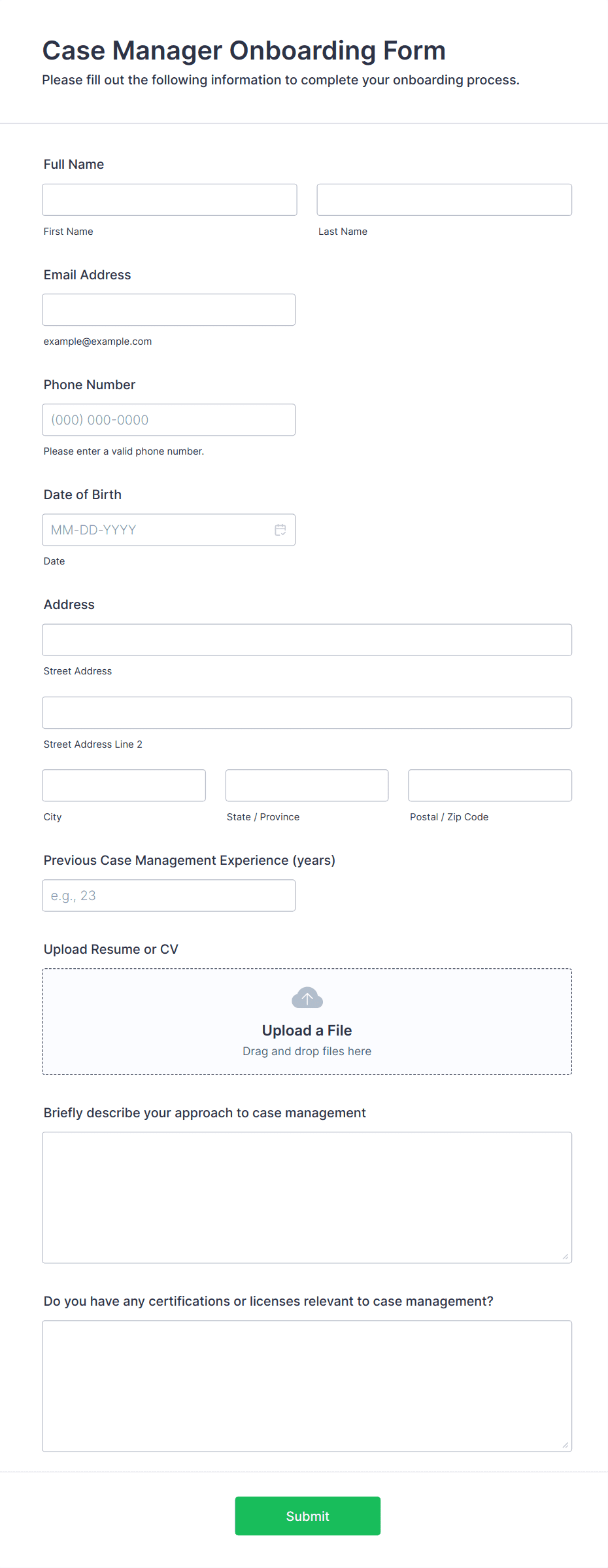Focus the First Name input field

(169, 200)
